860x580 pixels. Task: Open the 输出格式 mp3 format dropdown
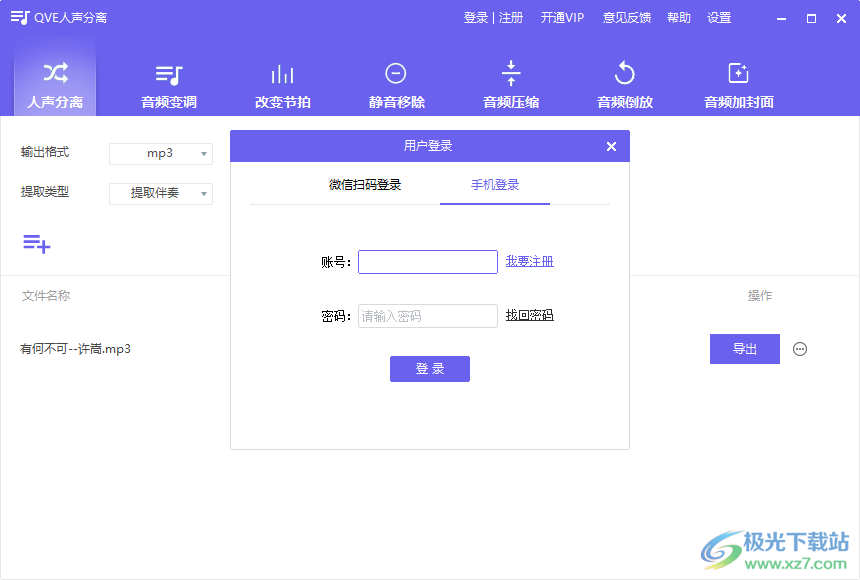pyautogui.click(x=160, y=153)
